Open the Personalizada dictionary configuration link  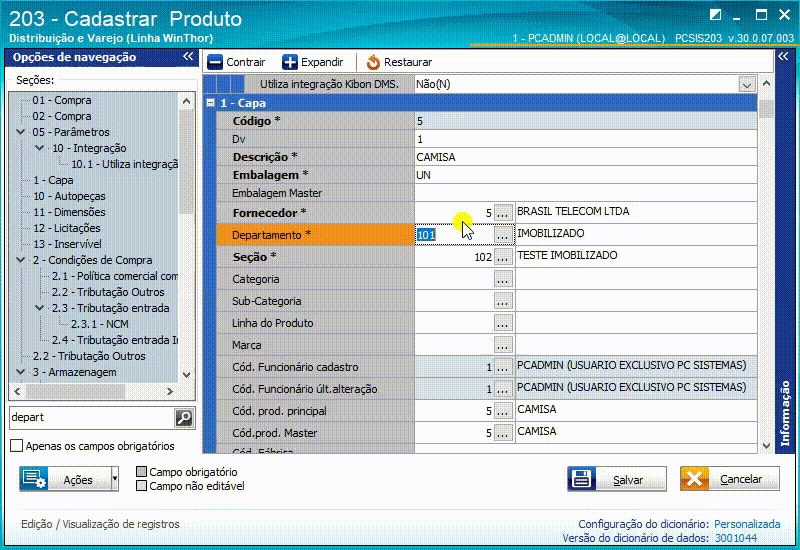[x=747, y=524]
